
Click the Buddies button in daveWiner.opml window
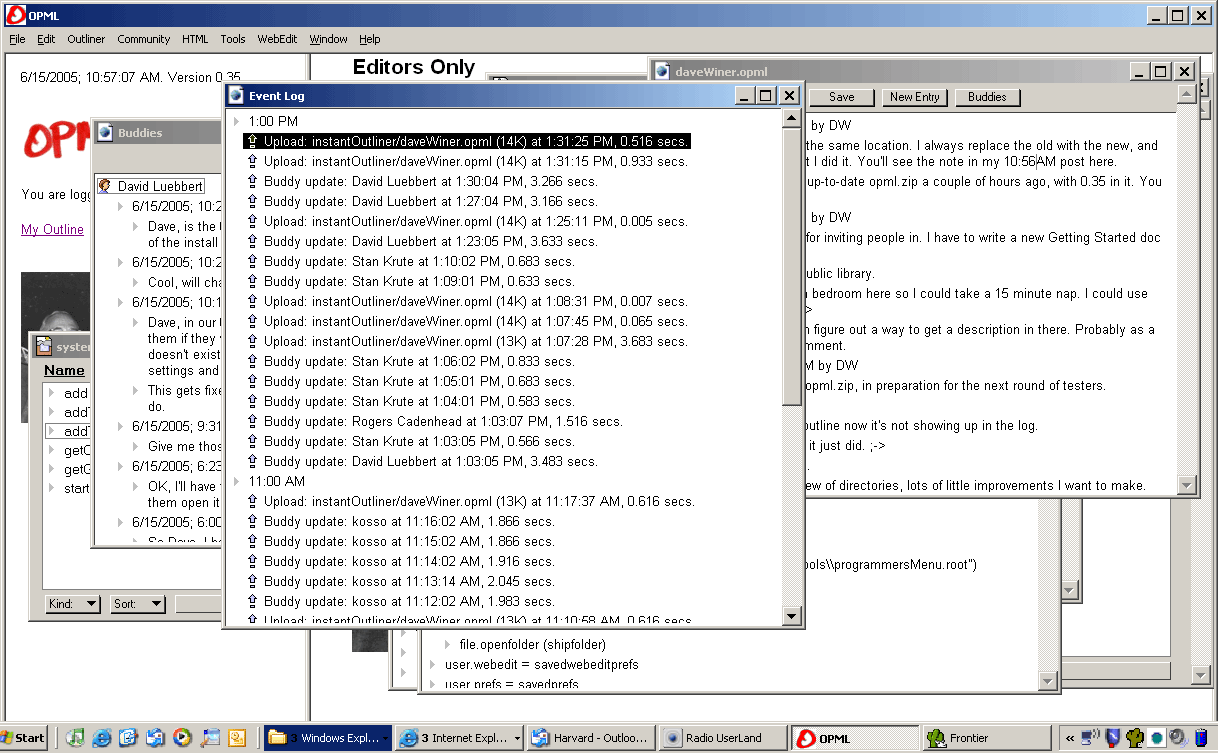(x=987, y=97)
